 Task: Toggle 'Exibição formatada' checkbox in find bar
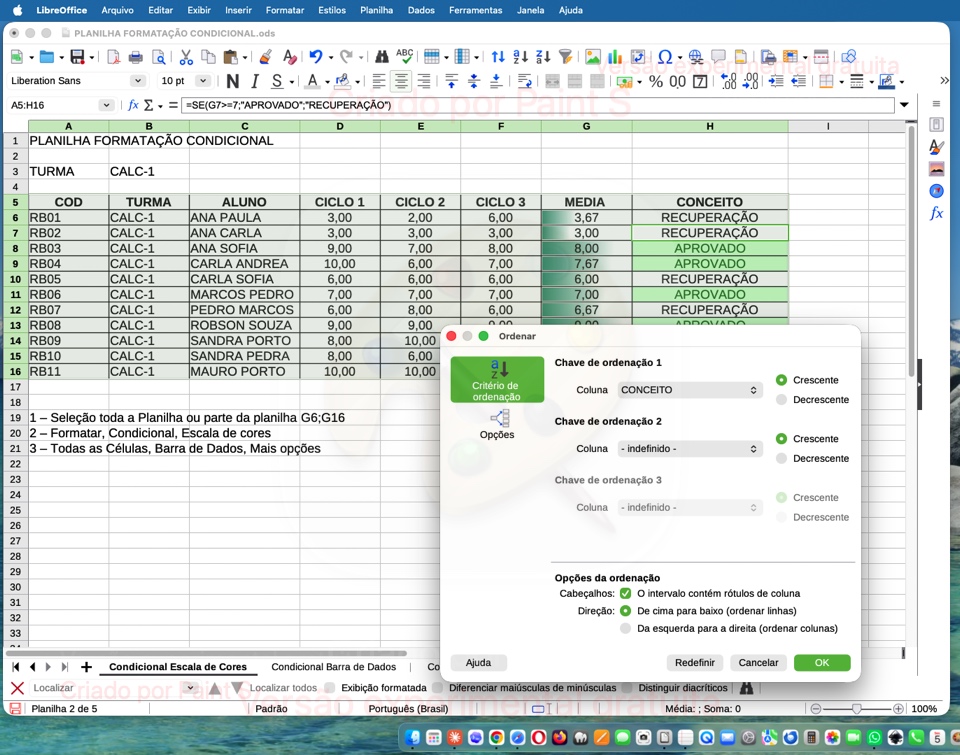tap(330, 688)
